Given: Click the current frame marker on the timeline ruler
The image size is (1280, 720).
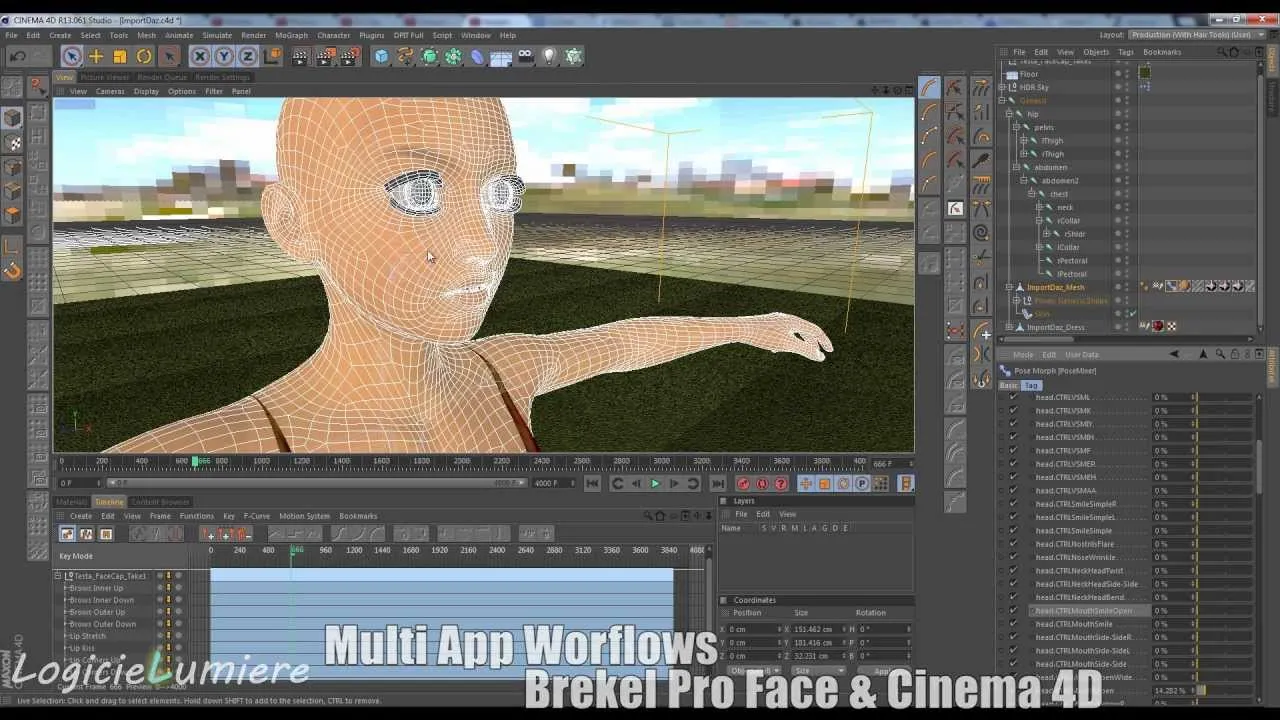Looking at the screenshot, I should tap(196, 461).
